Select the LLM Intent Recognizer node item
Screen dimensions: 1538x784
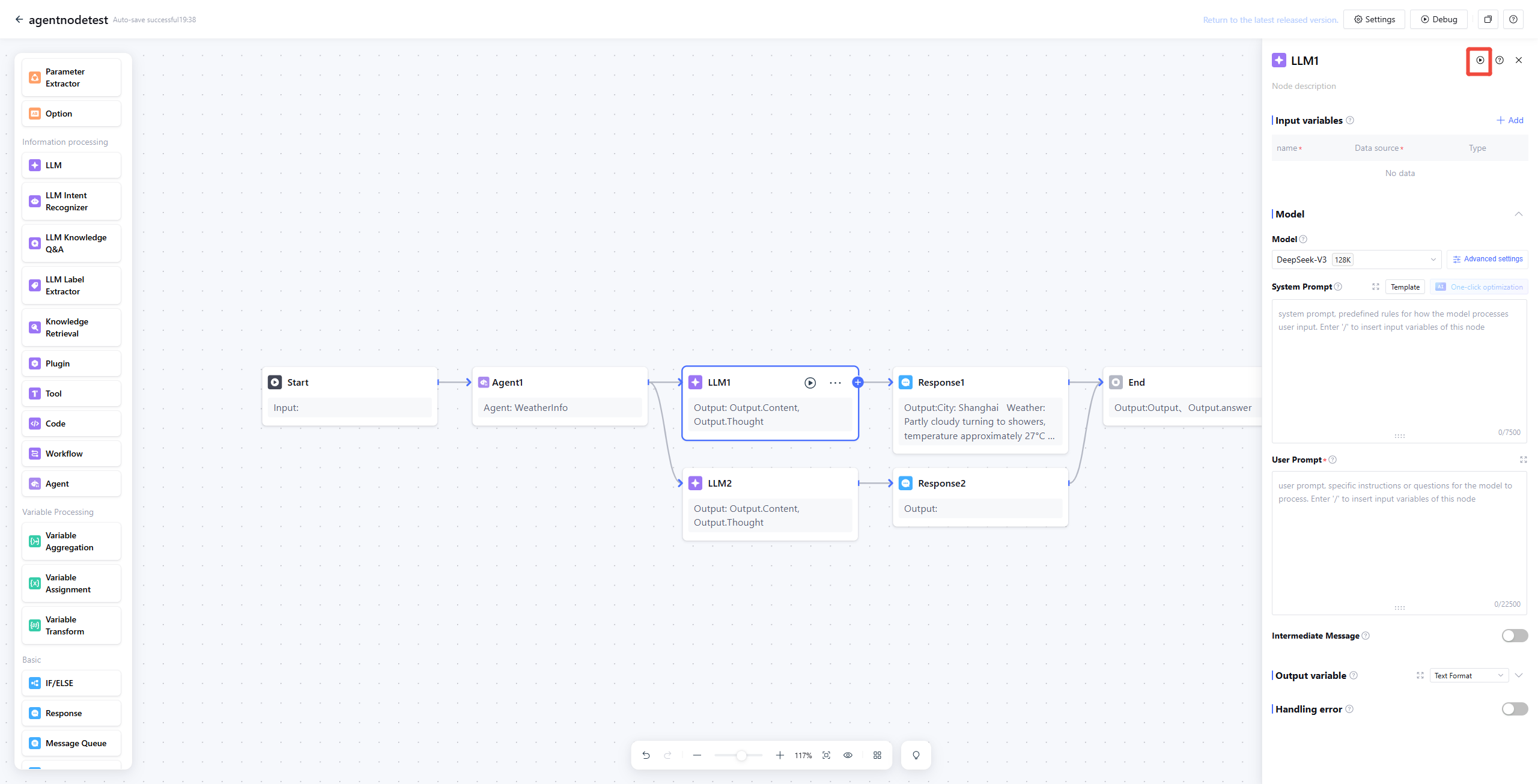click(x=71, y=201)
